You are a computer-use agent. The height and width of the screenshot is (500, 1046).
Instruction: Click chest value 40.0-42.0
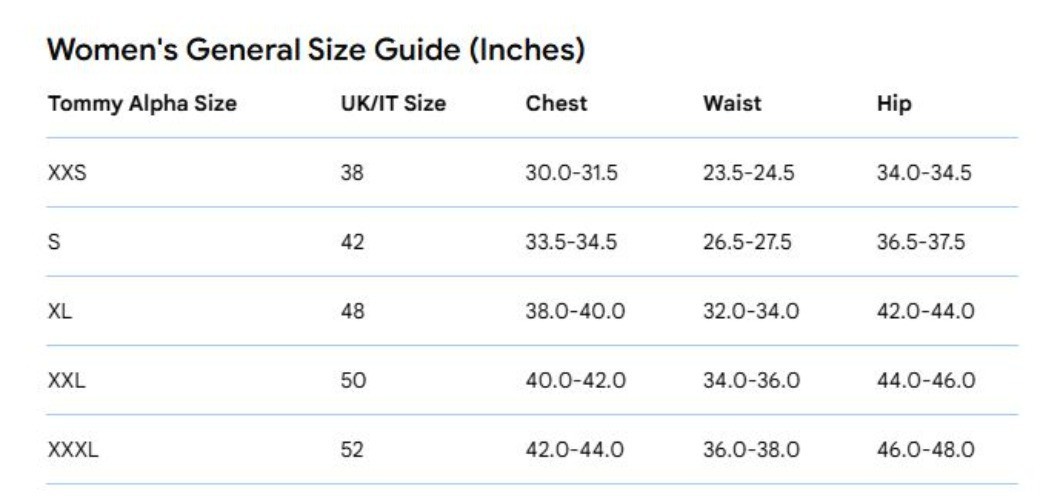pyautogui.click(x=575, y=381)
